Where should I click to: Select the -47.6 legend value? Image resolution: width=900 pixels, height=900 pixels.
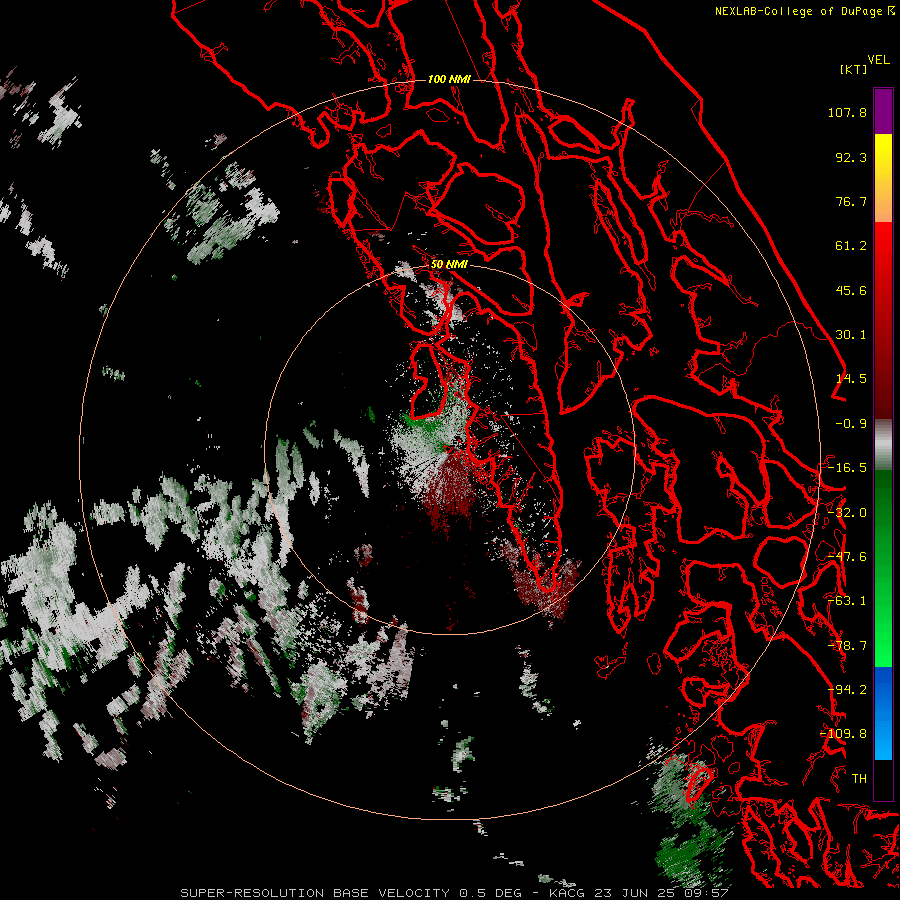pos(847,557)
